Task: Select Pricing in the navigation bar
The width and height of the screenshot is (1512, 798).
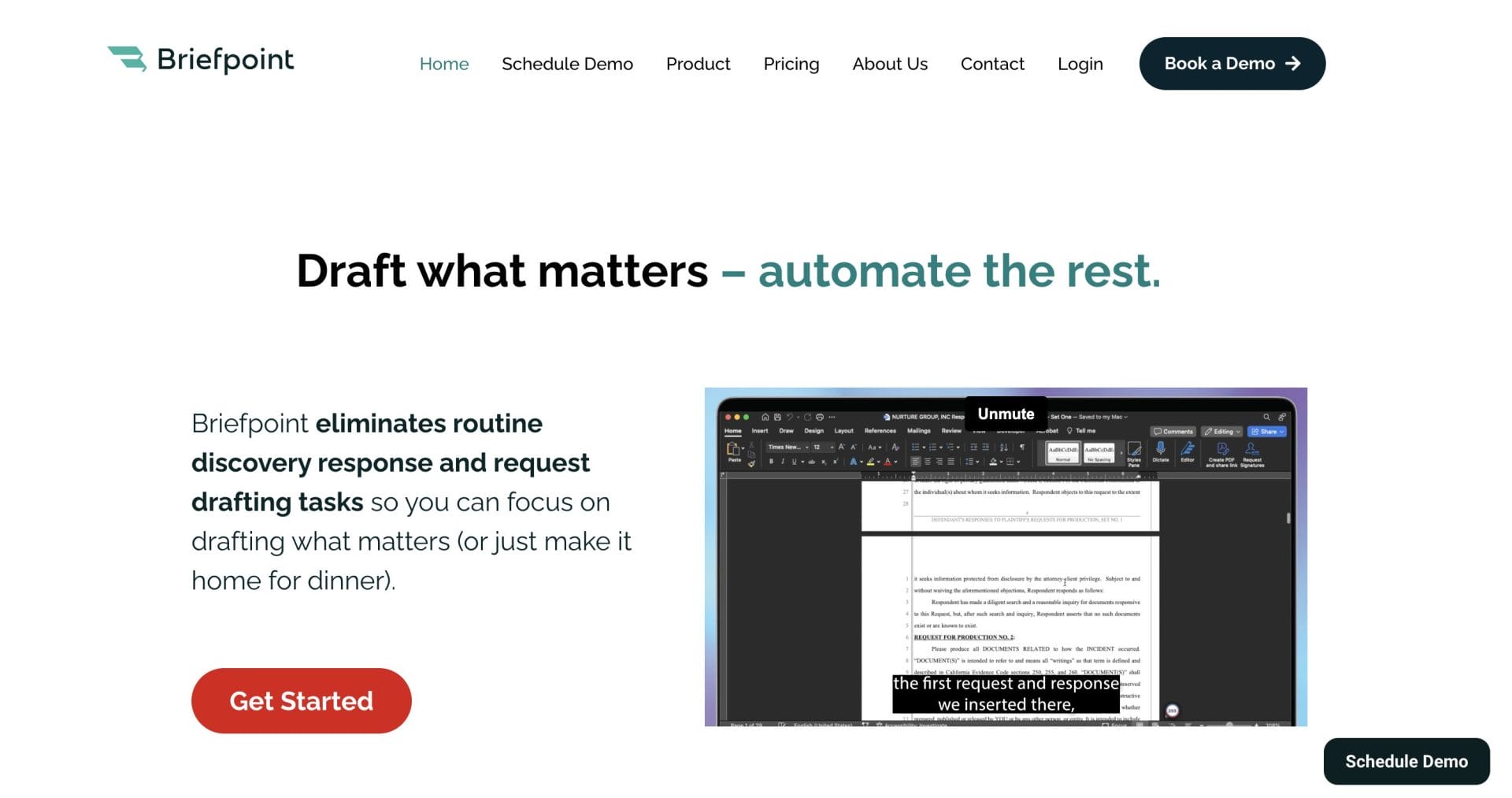Action: tap(791, 64)
